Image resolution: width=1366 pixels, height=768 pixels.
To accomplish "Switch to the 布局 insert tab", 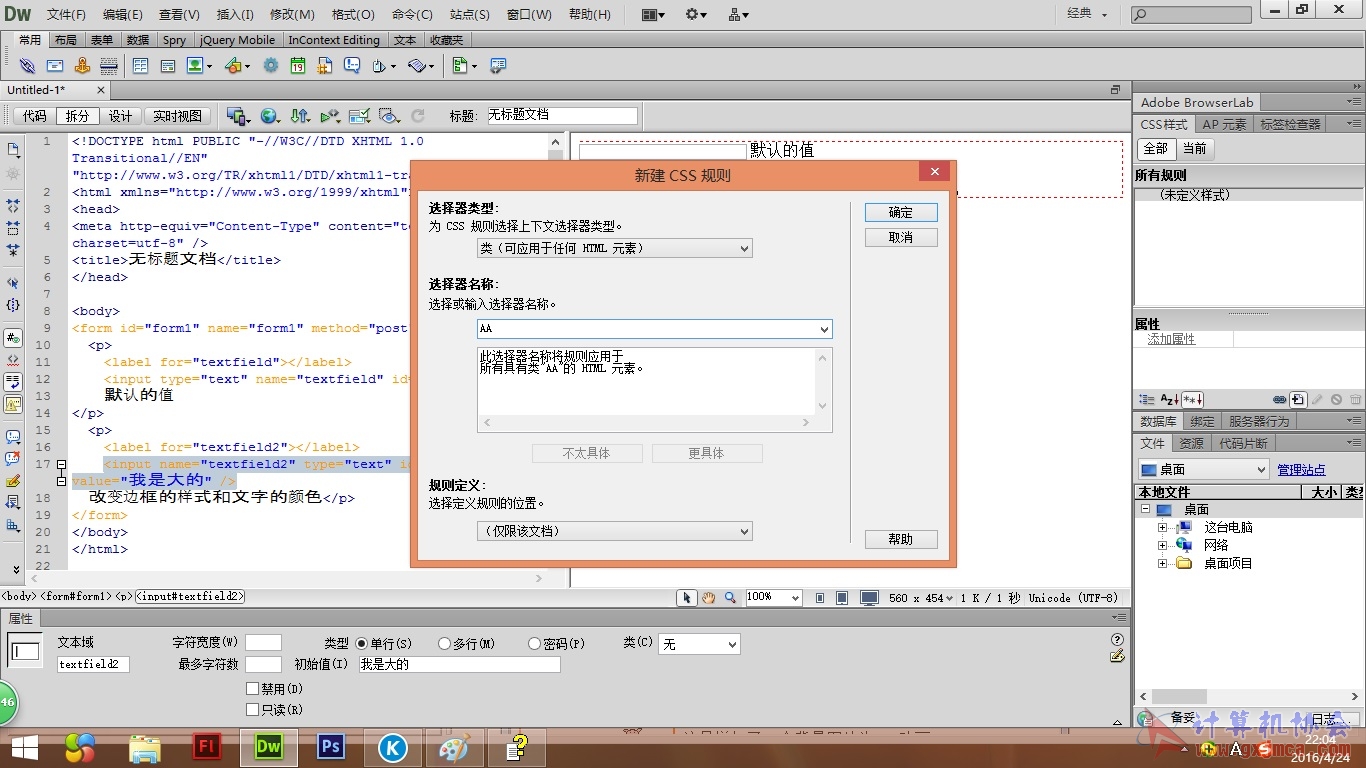I will (x=65, y=40).
